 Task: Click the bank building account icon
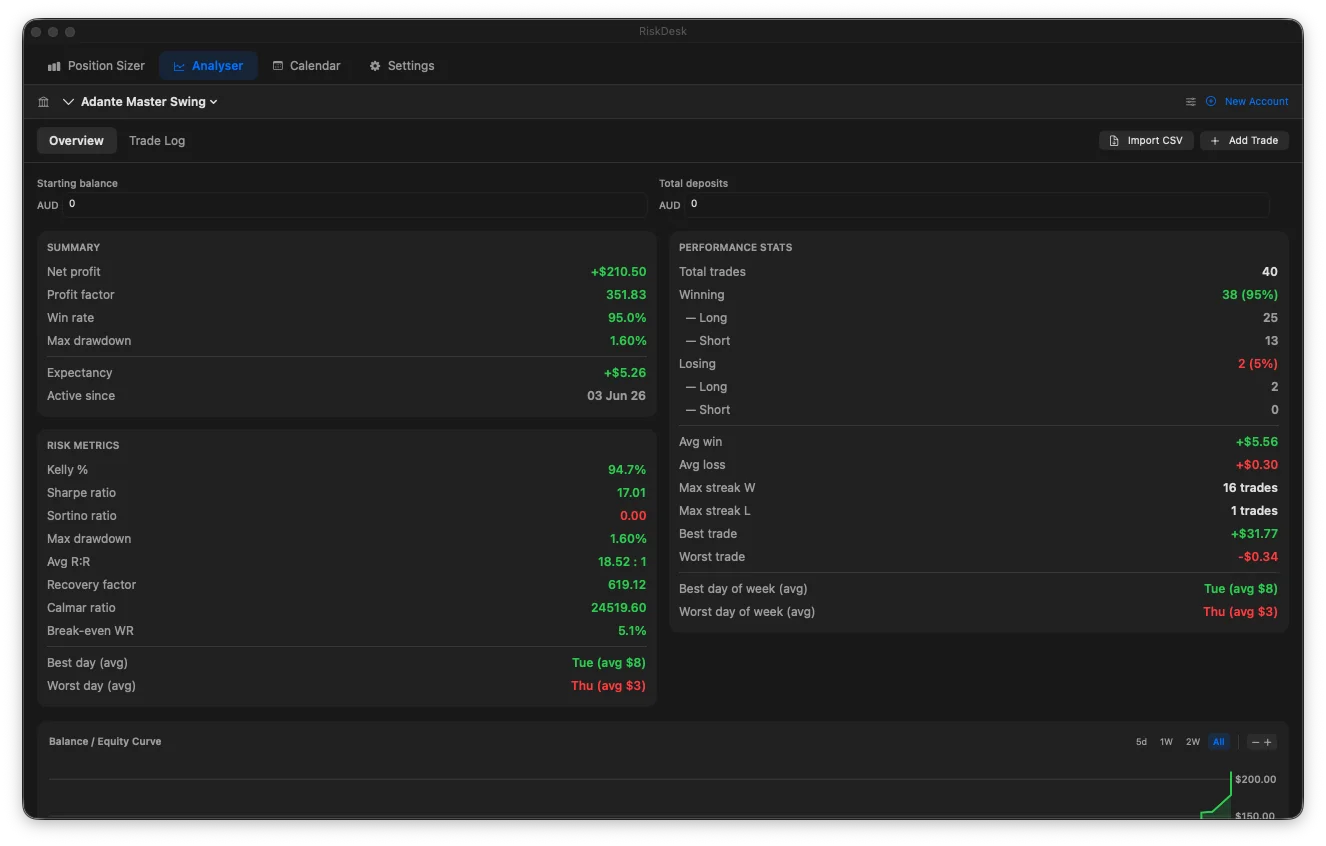[44, 102]
